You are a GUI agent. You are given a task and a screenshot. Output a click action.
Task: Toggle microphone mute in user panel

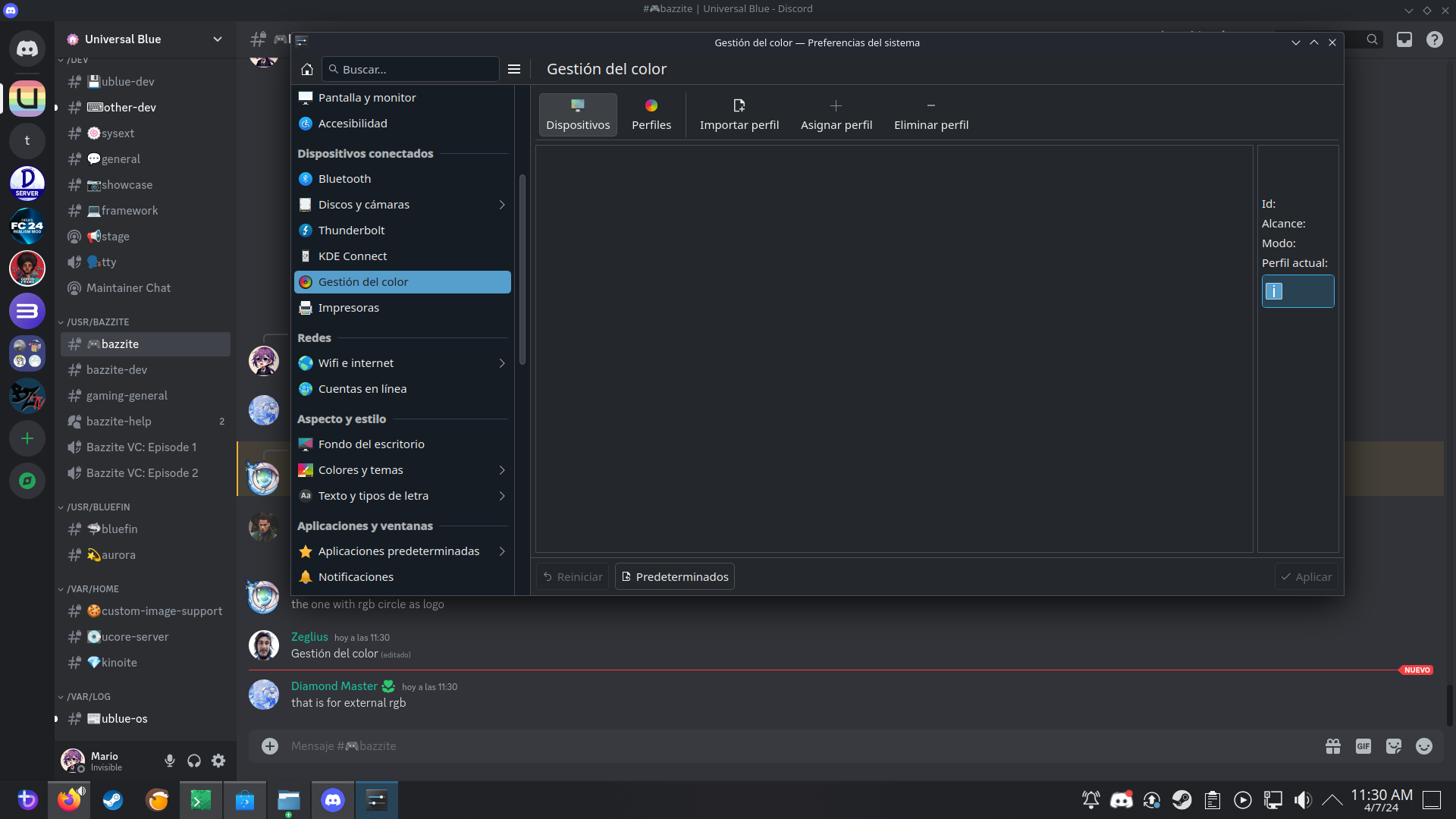170,761
